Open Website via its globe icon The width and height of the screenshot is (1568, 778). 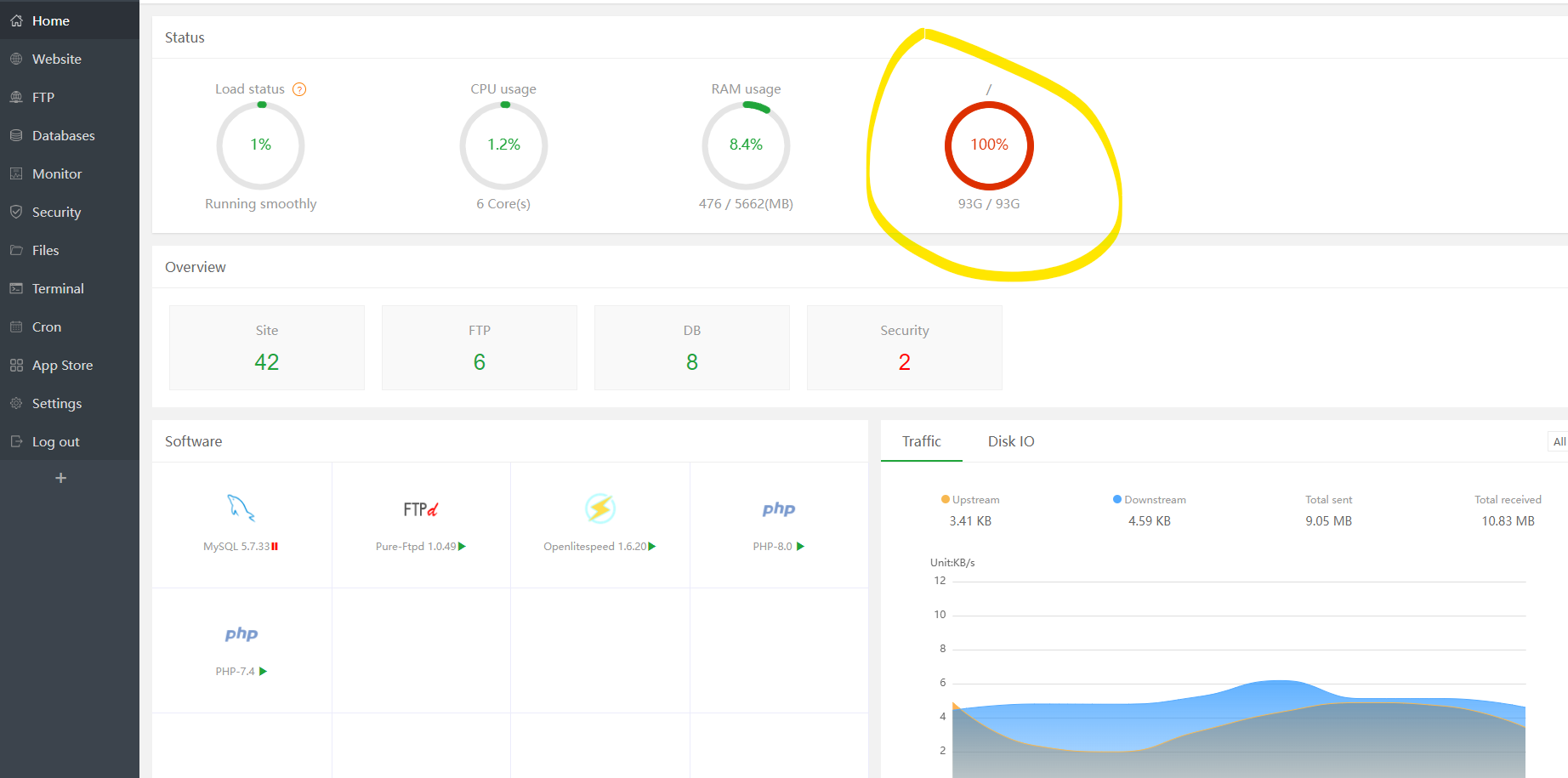(16, 59)
